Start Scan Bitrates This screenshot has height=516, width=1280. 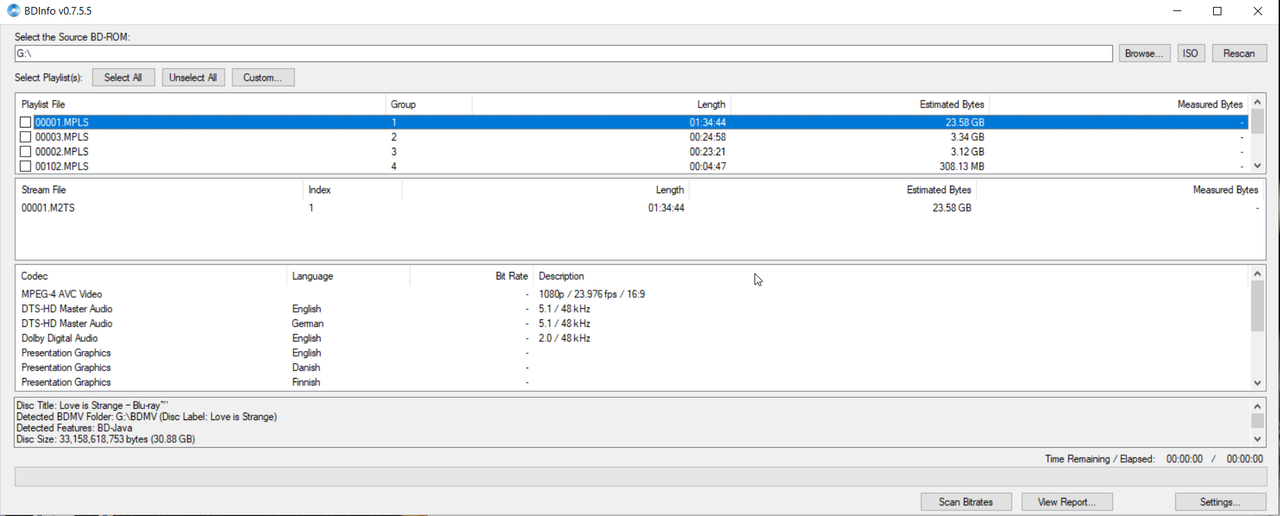pyautogui.click(x=966, y=502)
